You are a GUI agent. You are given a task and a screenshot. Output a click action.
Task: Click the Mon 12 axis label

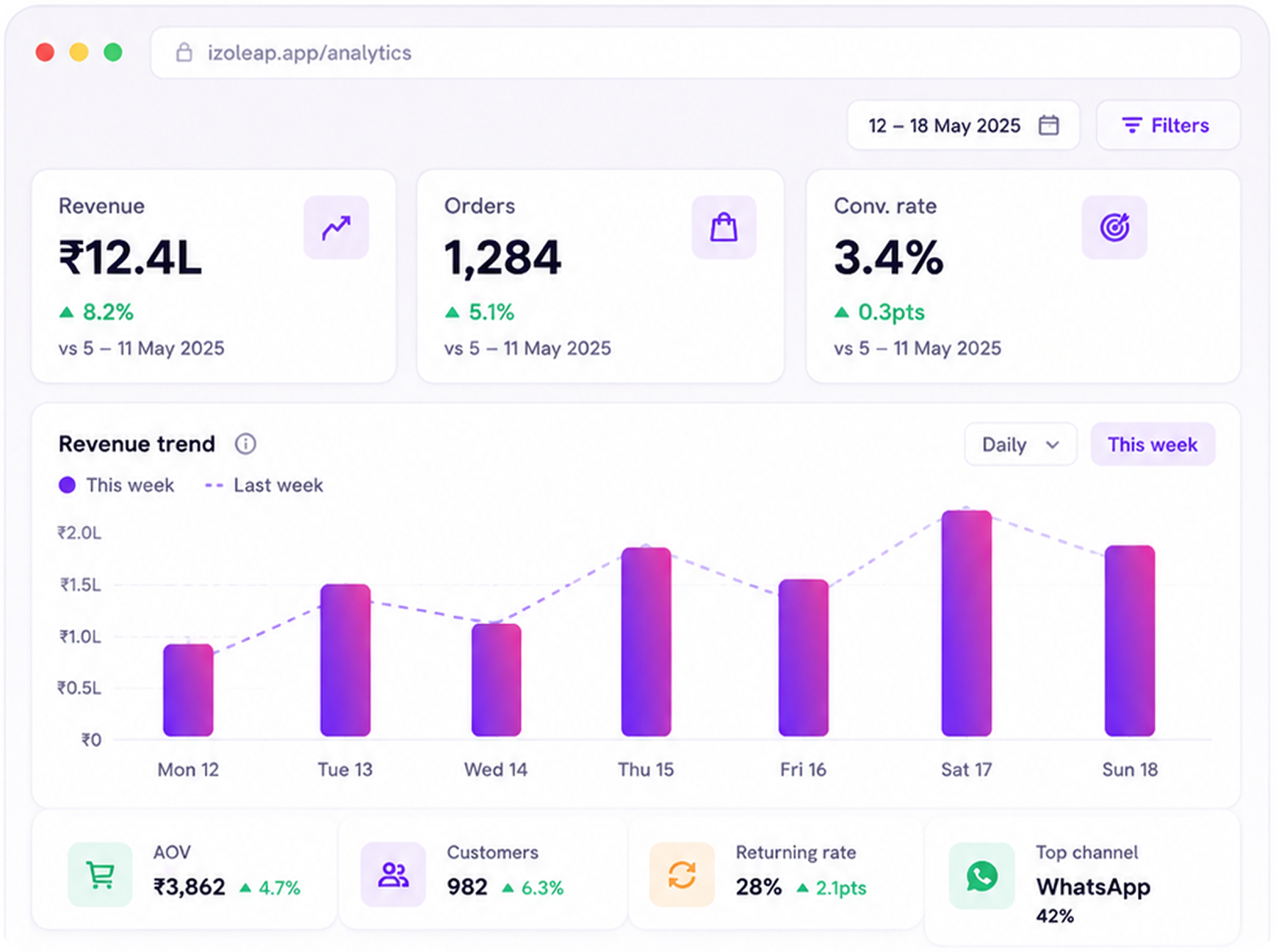pos(188,770)
